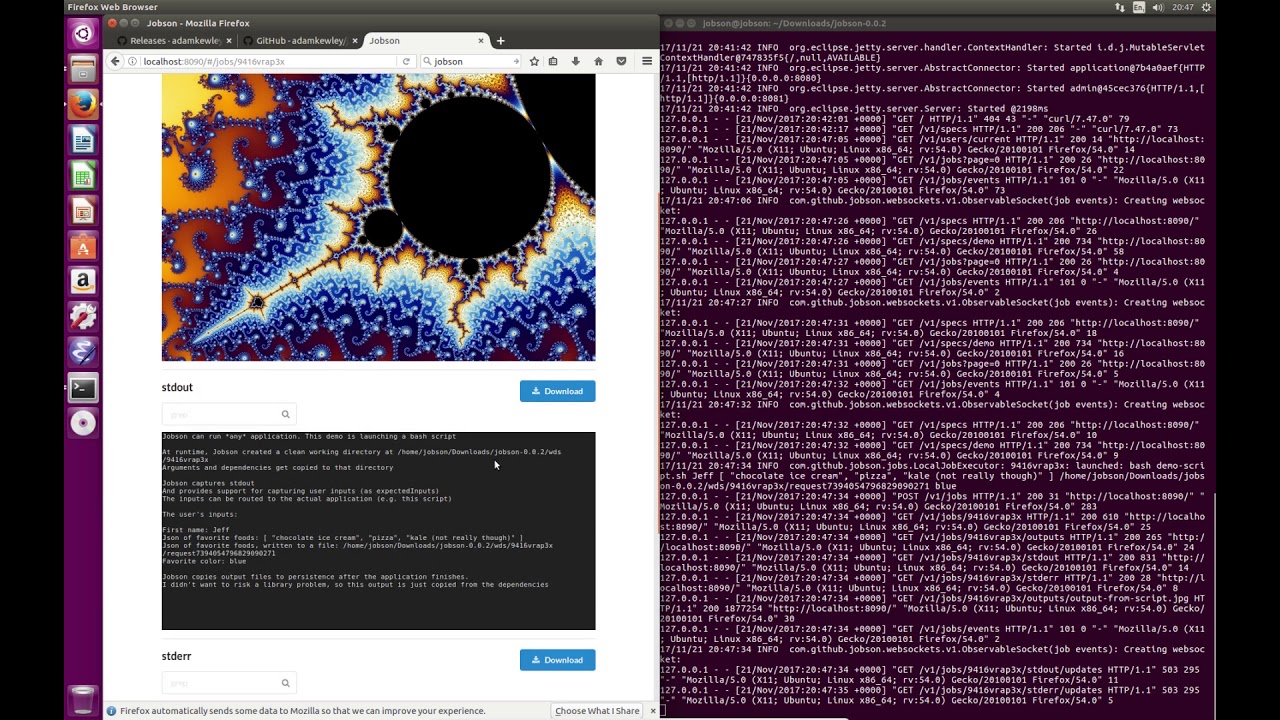Screen dimensions: 1280x720
Task: Download the stderr output
Action: pyautogui.click(x=557, y=660)
